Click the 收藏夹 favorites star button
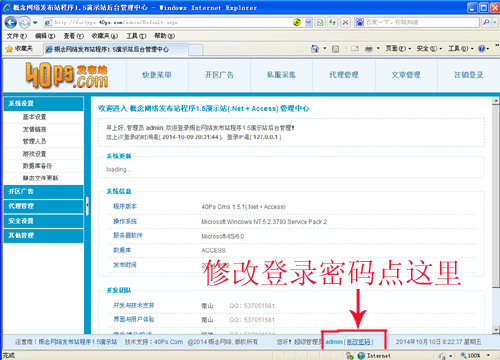Screen dimensions: 500x360 pos(19,49)
